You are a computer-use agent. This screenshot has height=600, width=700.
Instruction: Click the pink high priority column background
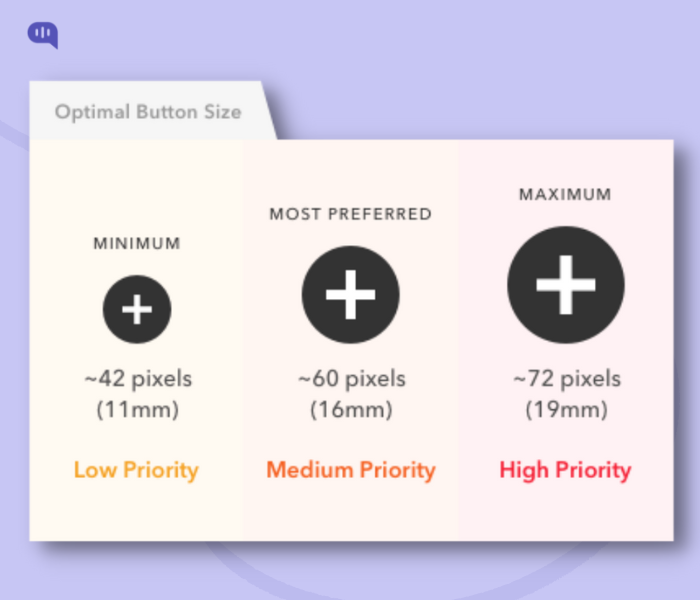click(566, 340)
